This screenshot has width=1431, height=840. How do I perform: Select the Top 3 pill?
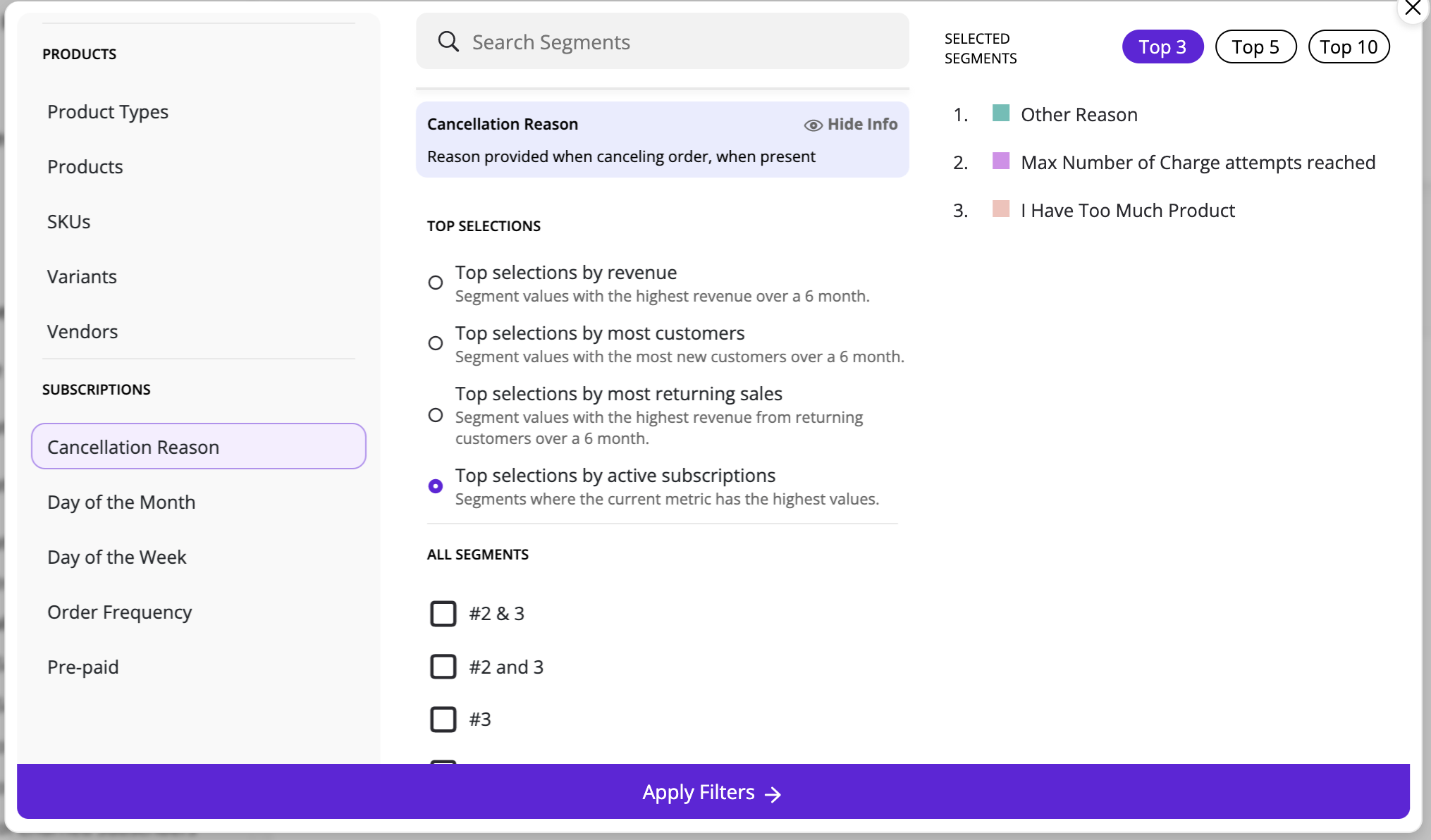click(1162, 47)
